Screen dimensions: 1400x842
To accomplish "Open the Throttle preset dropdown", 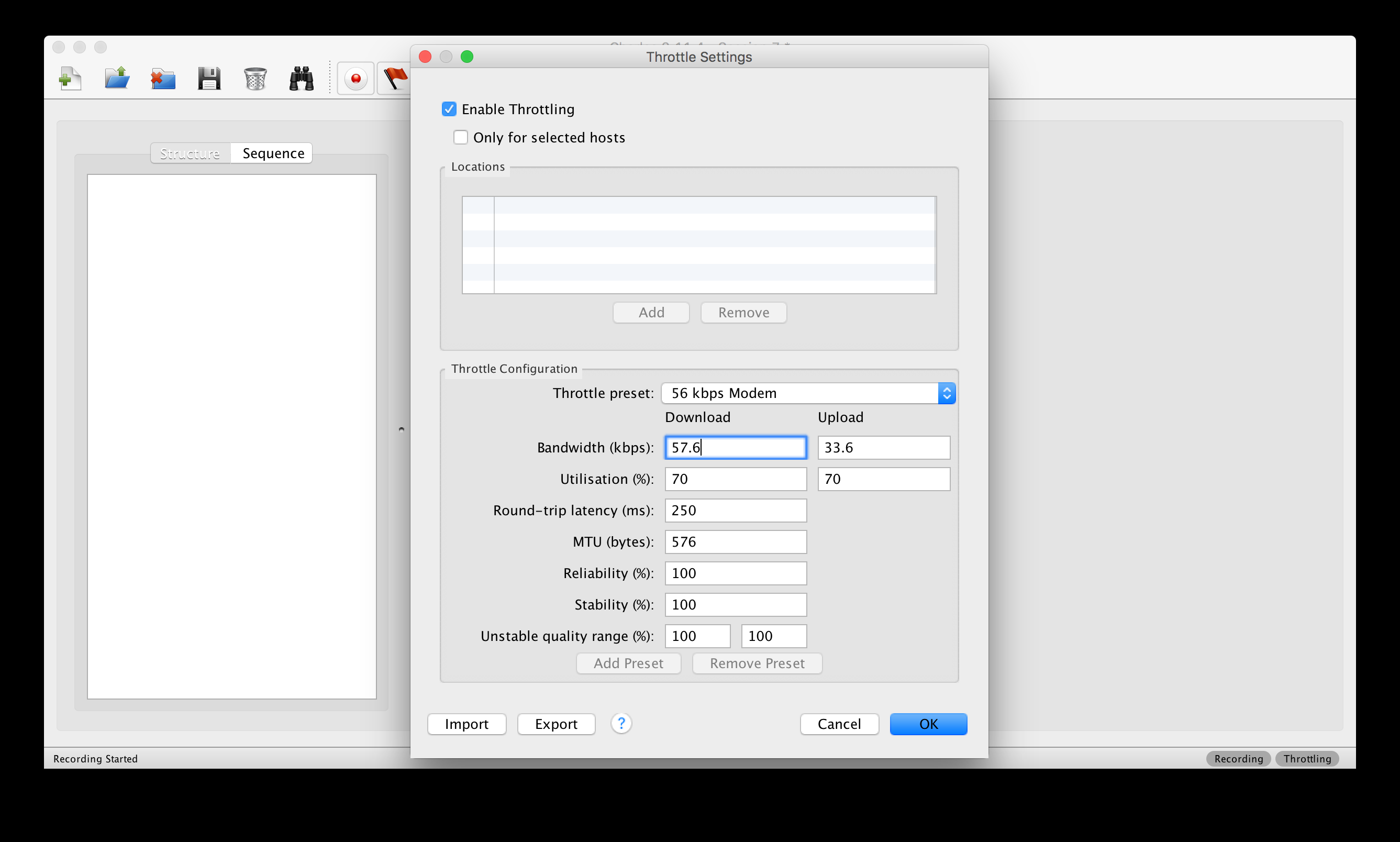I will [800, 393].
